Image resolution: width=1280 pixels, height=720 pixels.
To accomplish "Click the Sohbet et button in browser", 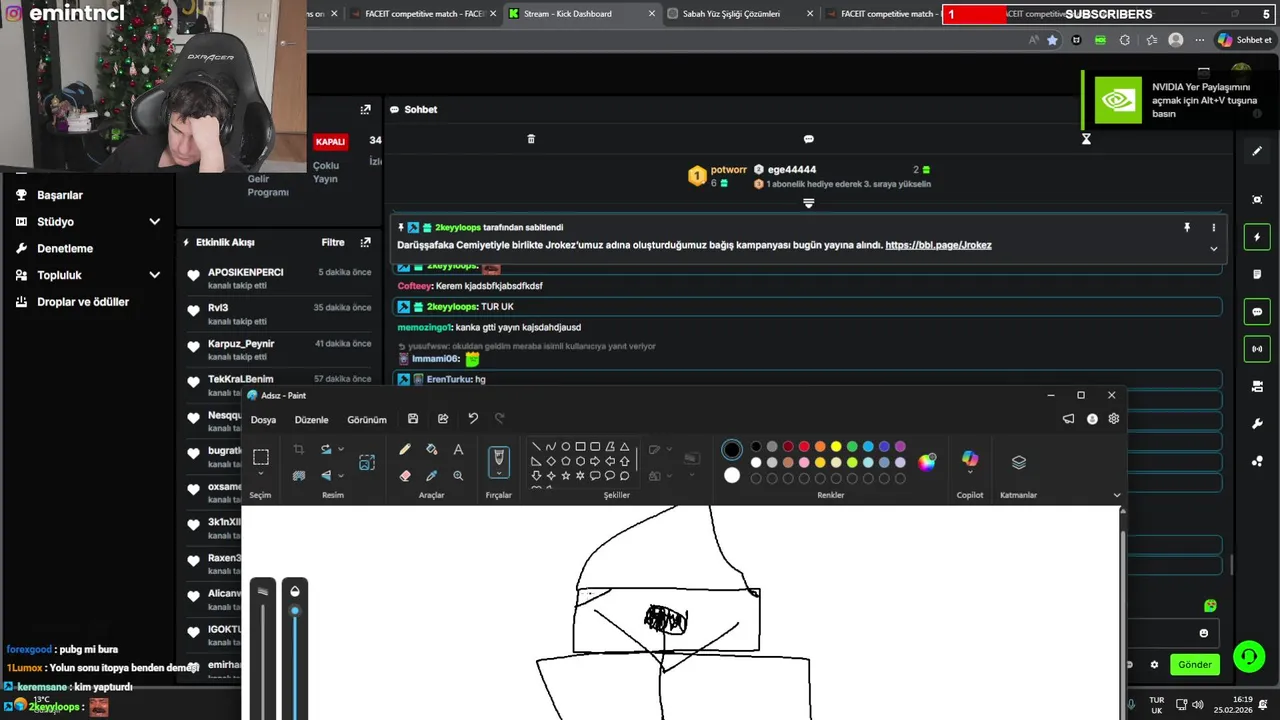I will (x=1245, y=40).
